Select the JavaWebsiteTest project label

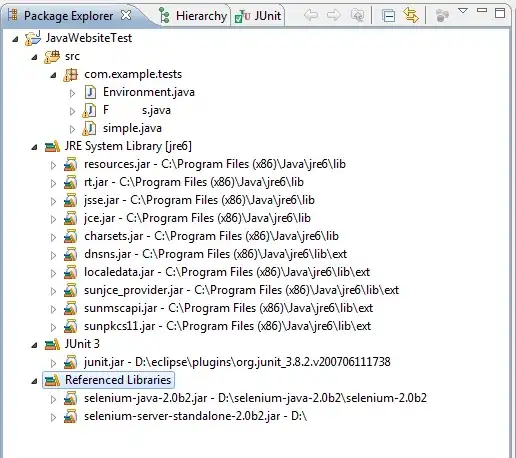point(89,38)
